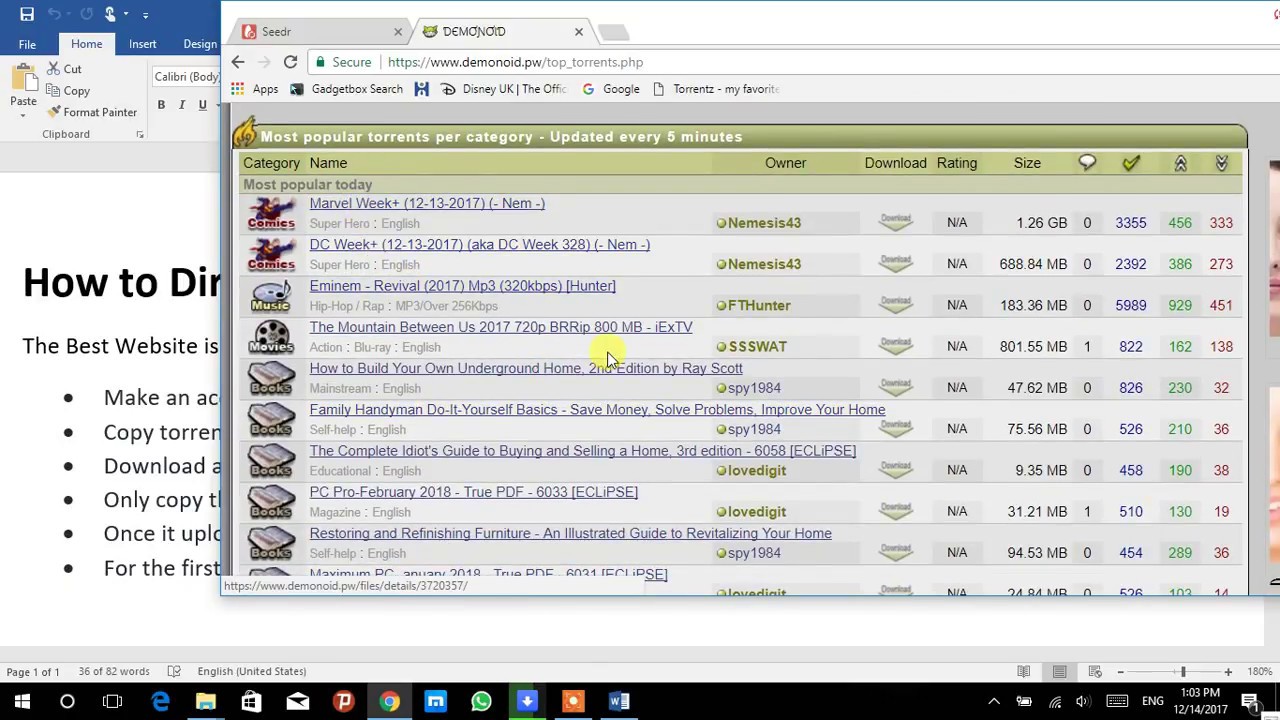The image size is (1280, 720).
Task: Open the Disney UK bookmark
Action: (x=504, y=89)
